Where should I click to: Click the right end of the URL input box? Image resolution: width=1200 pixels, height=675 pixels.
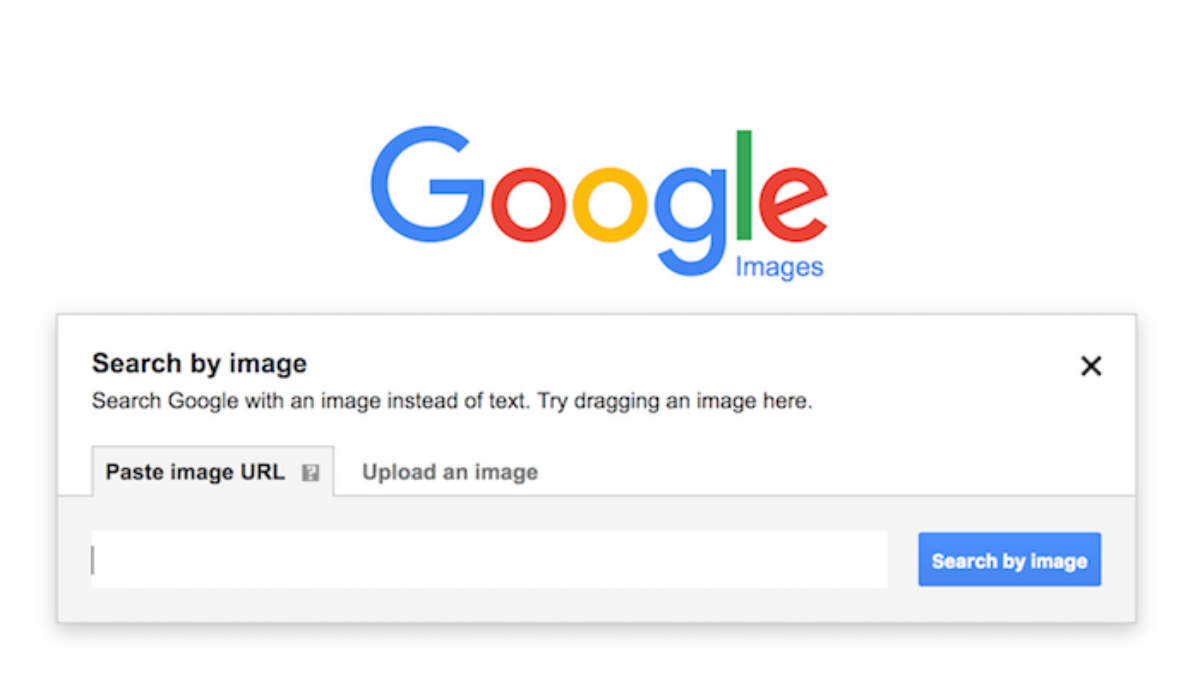coord(870,560)
